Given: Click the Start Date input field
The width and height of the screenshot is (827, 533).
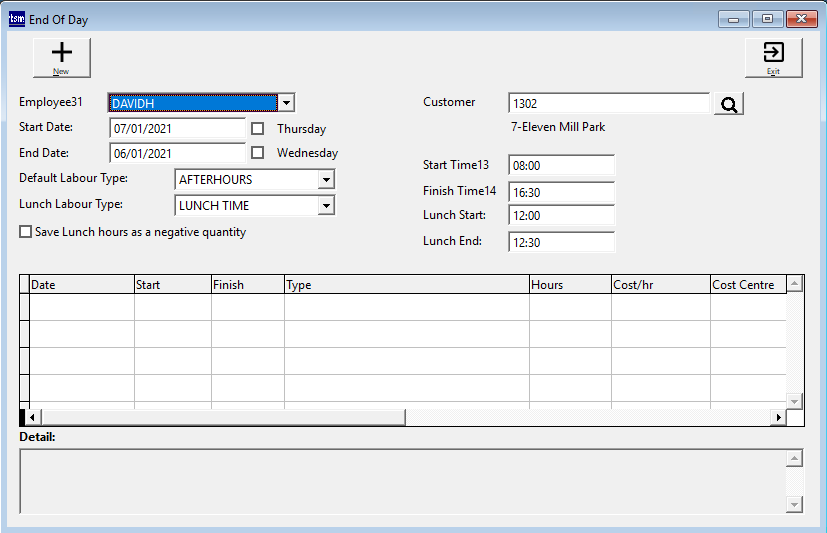Looking at the screenshot, I should click(177, 129).
